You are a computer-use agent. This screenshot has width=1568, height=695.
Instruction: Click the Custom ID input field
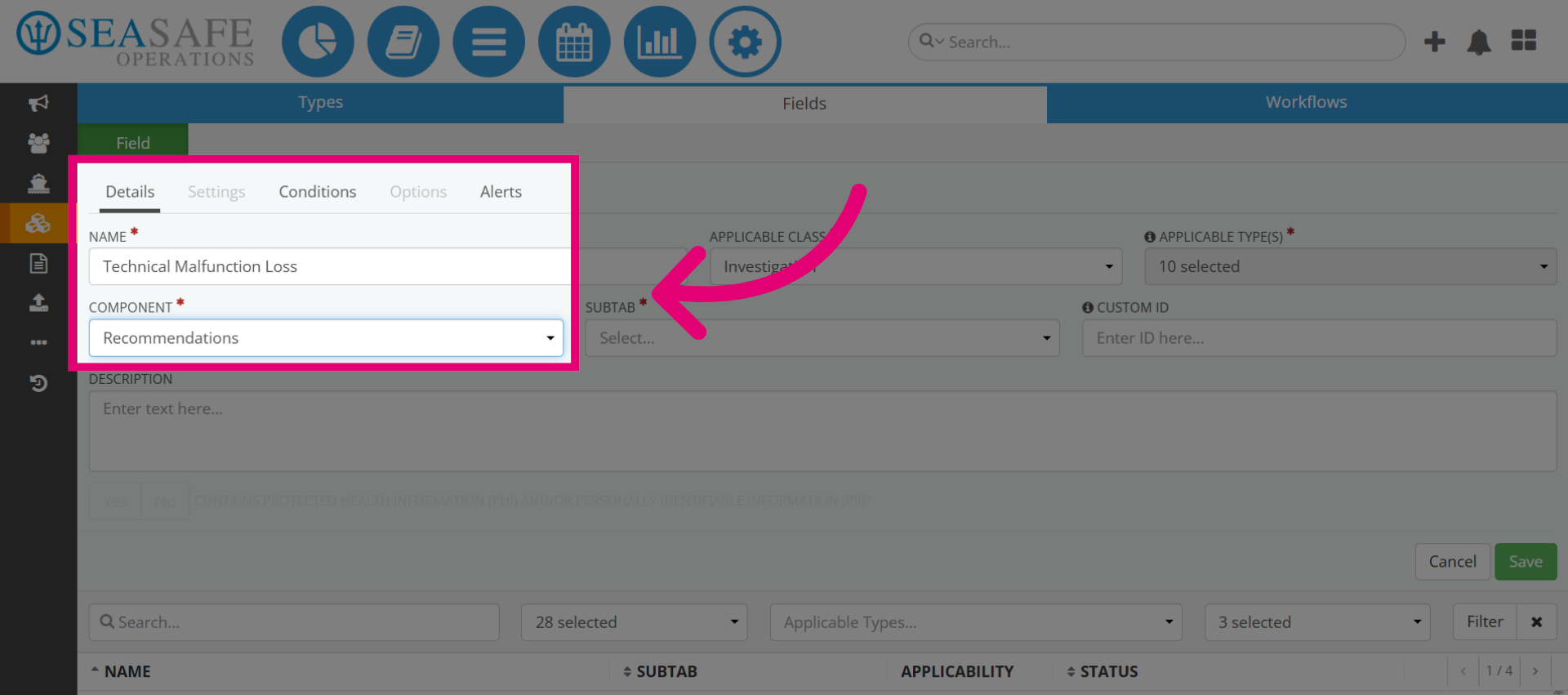[x=1319, y=338]
